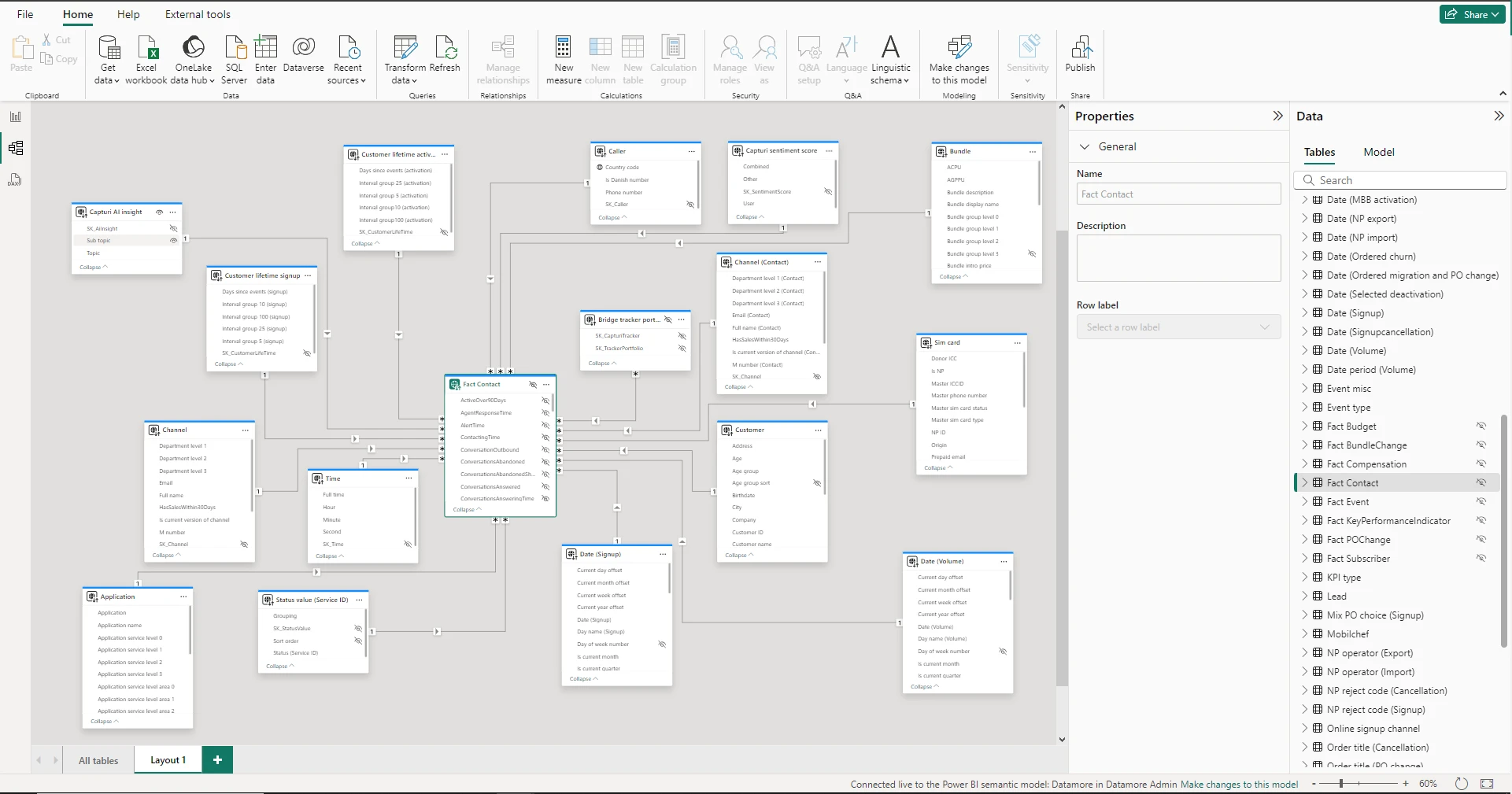The height and width of the screenshot is (794, 1512).
Task: Click the zoom slider in status bar
Action: (x=1340, y=784)
